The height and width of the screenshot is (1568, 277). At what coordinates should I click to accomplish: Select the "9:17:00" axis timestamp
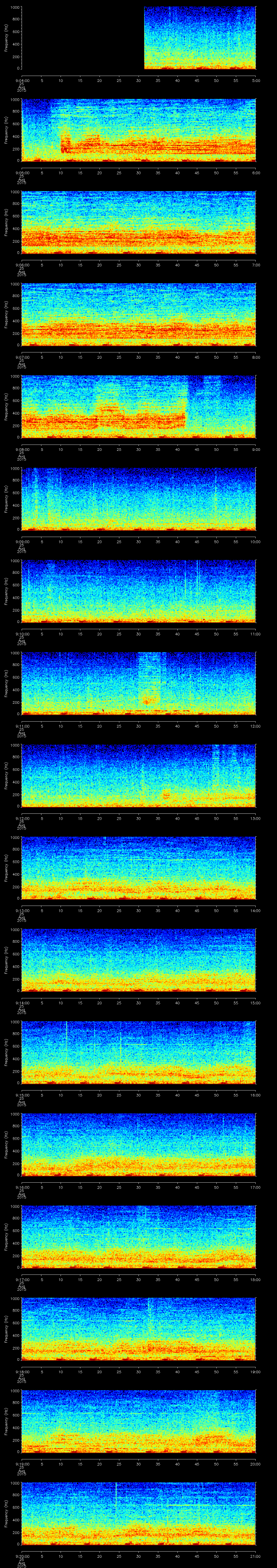(x=22, y=1279)
